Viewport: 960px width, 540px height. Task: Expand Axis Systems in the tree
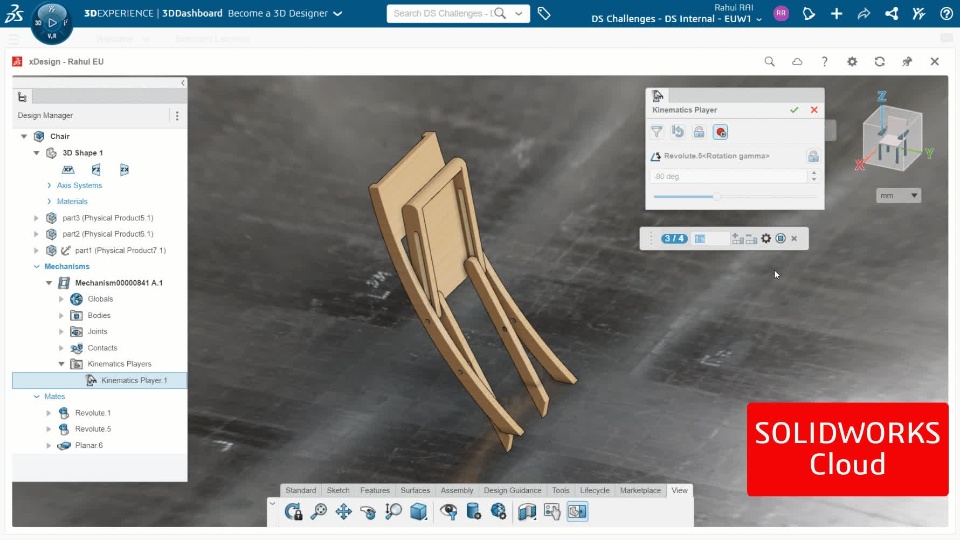pos(49,185)
